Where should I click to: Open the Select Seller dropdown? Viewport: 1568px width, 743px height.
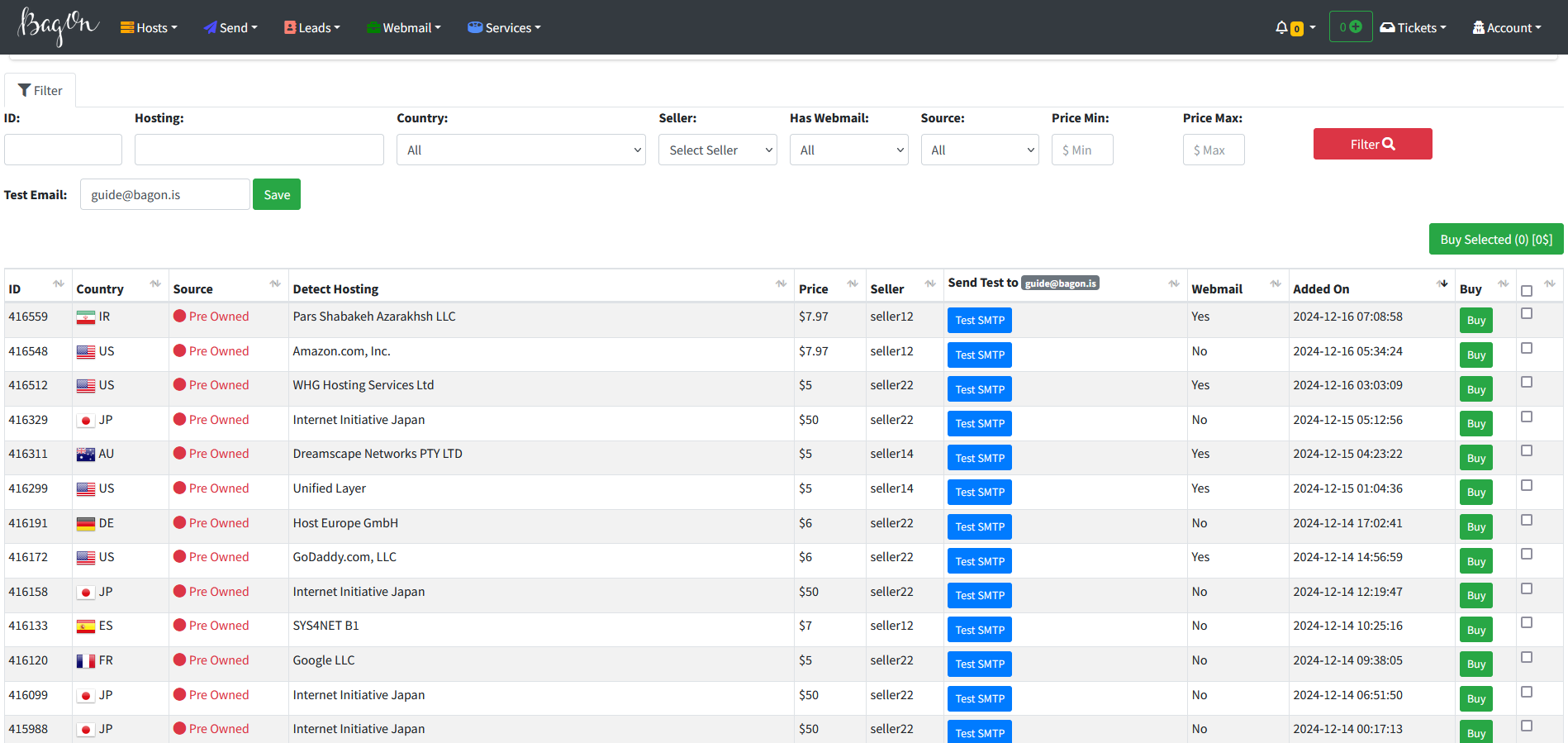718,150
